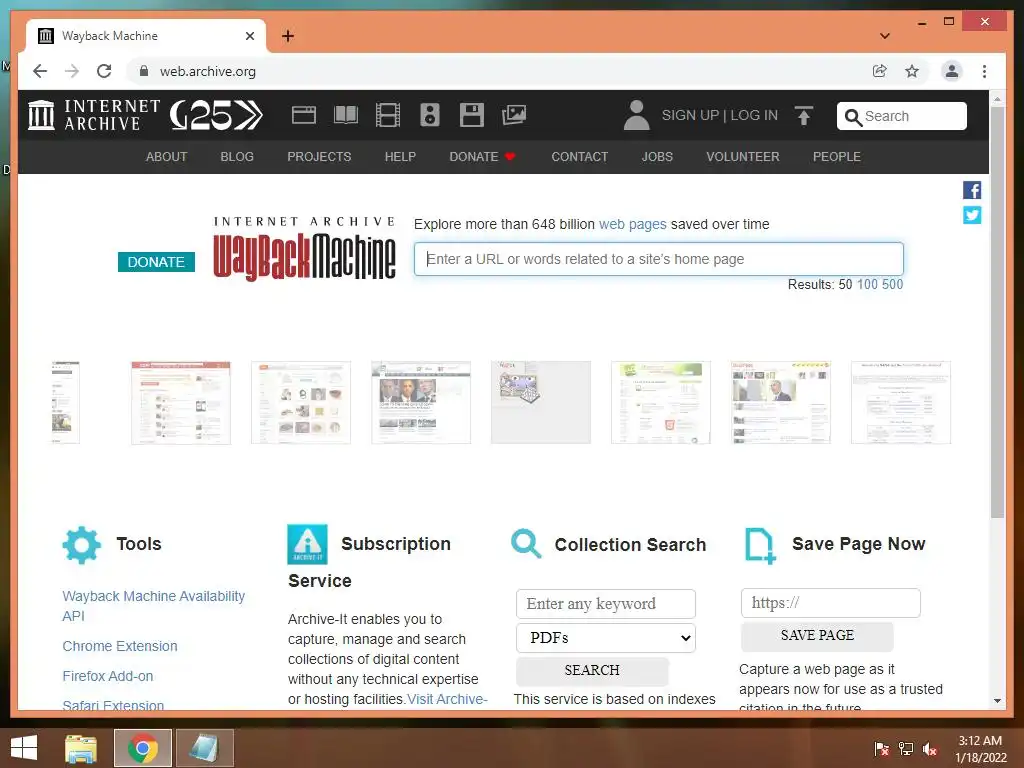The image size is (1024, 768).
Task: Open new tab with plus icon
Action: pyautogui.click(x=288, y=36)
